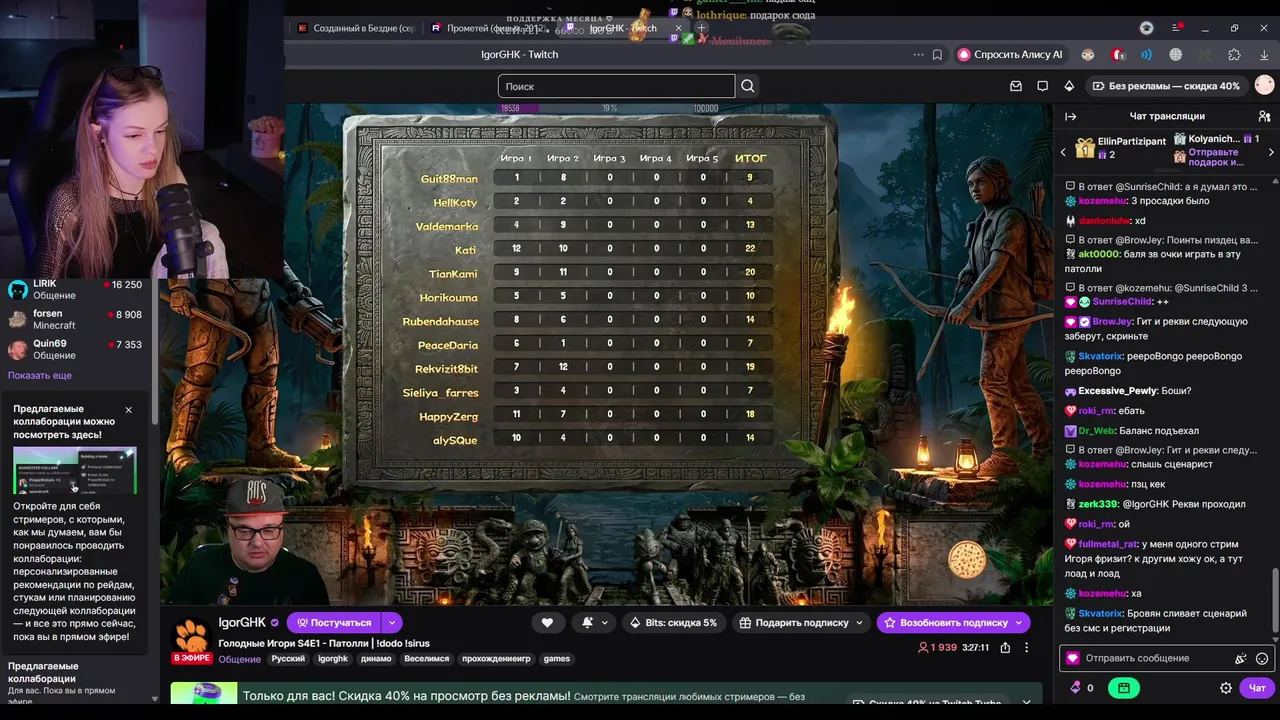Close the 40% discount banner
This screenshot has width=1280, height=720.
[x=1026, y=702]
